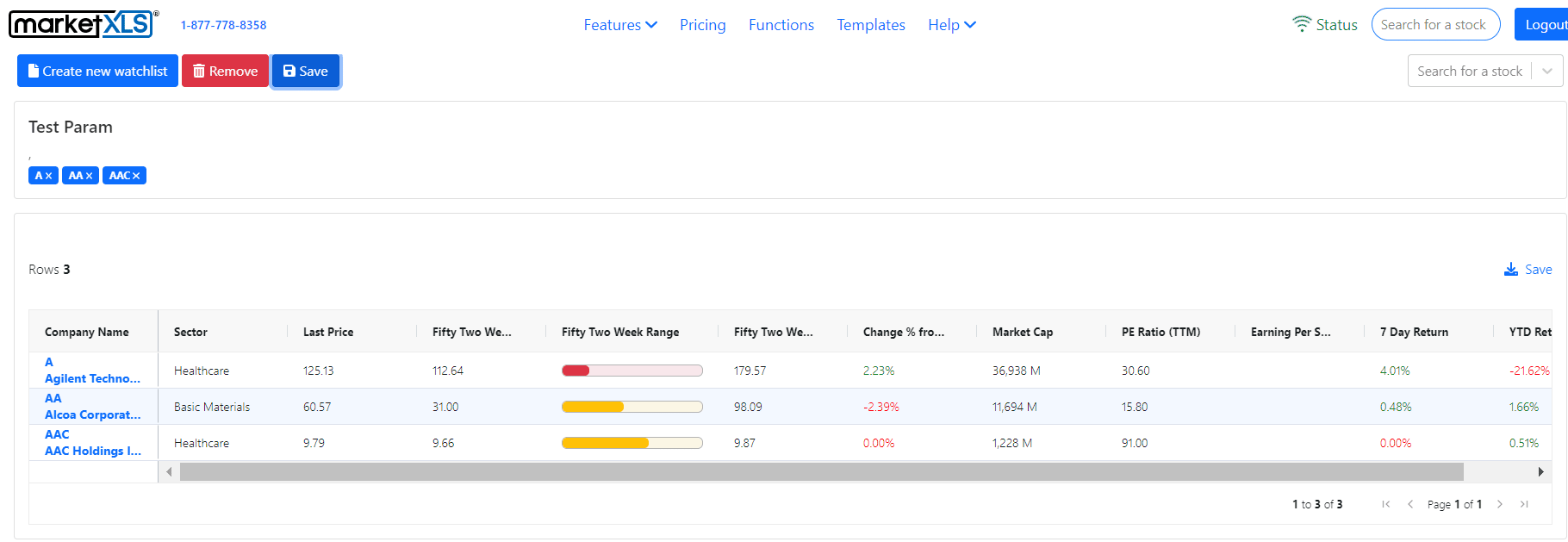Create a new watchlist

tap(97, 71)
